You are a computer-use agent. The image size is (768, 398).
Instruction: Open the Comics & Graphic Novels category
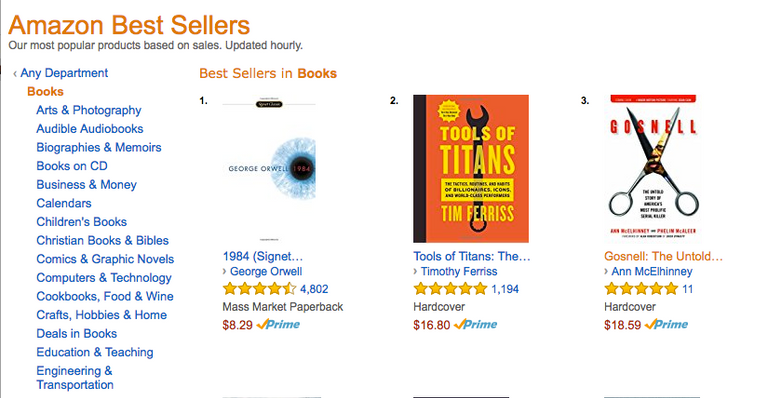(x=105, y=259)
